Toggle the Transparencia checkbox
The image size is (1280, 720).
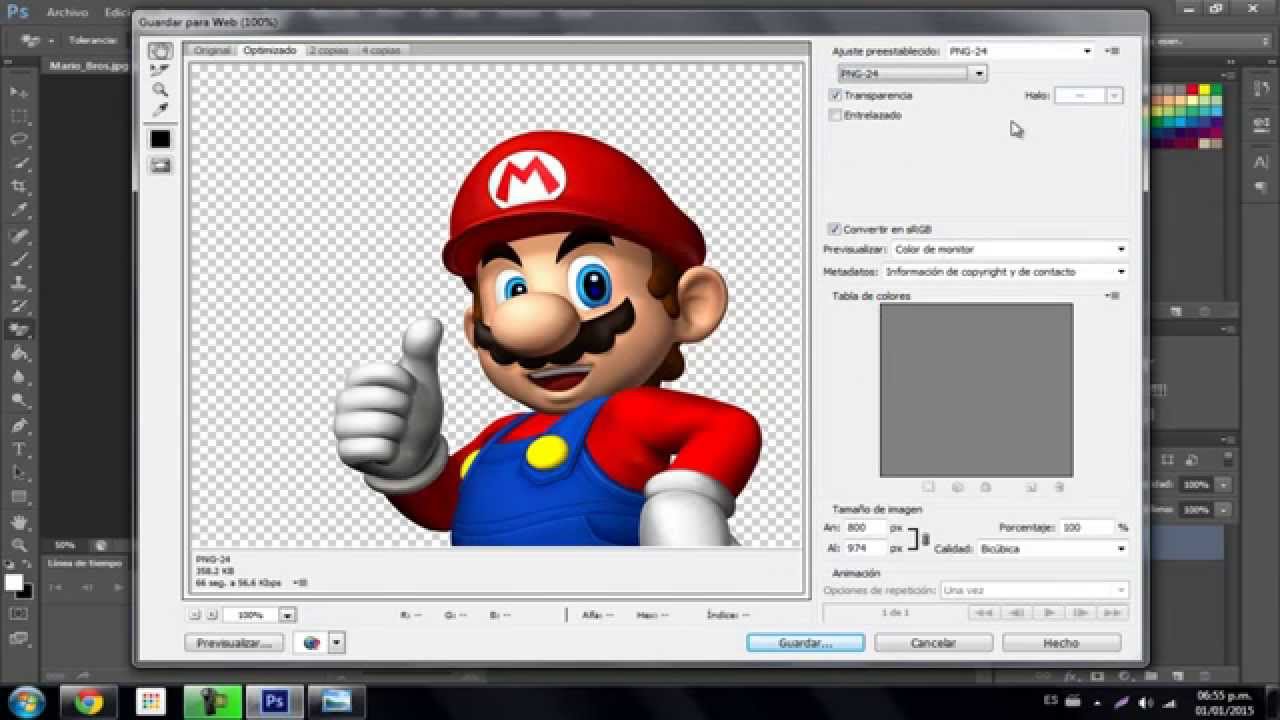coord(836,95)
